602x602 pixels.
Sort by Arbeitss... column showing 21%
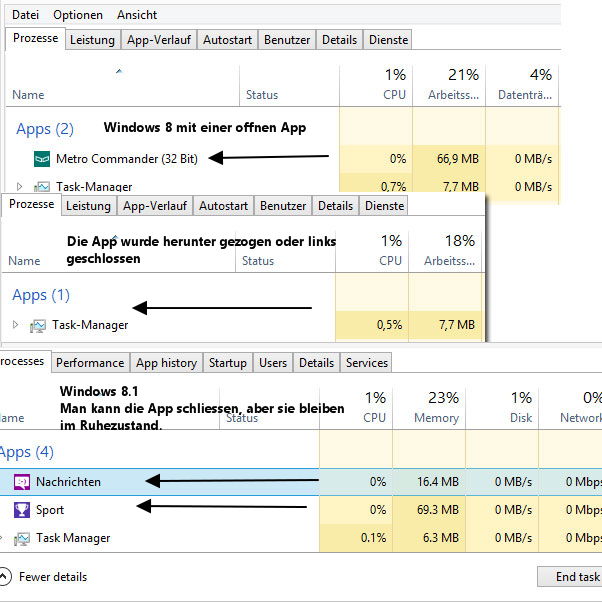click(449, 85)
